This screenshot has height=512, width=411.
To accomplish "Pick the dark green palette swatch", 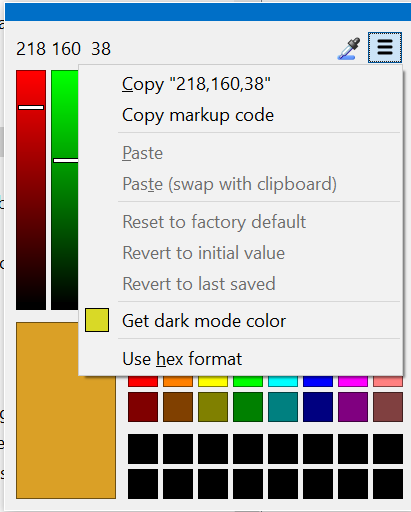I will click(x=248, y=407).
